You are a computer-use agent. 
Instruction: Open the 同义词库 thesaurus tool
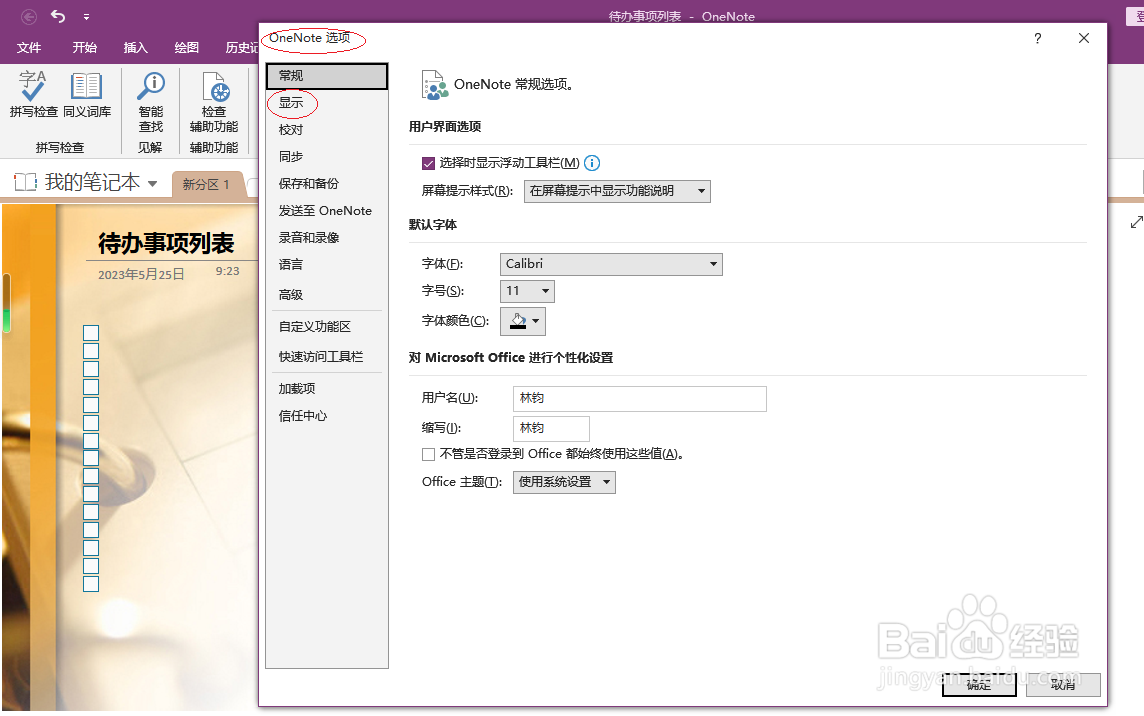tap(87, 94)
